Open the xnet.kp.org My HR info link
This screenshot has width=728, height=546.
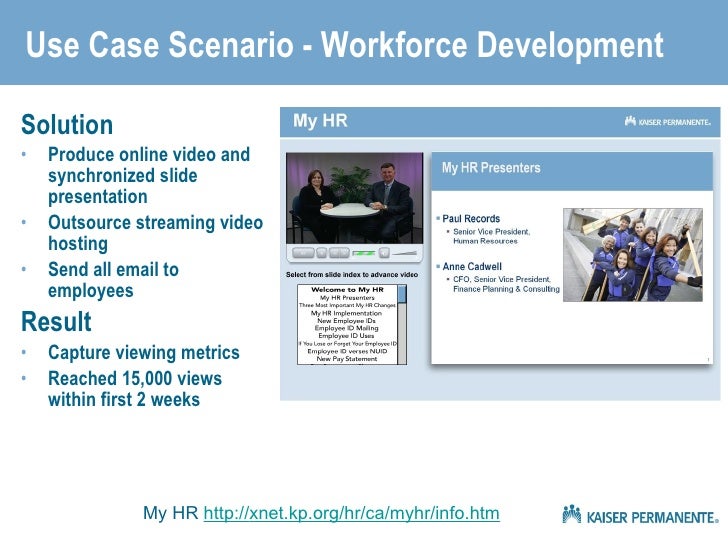point(351,513)
